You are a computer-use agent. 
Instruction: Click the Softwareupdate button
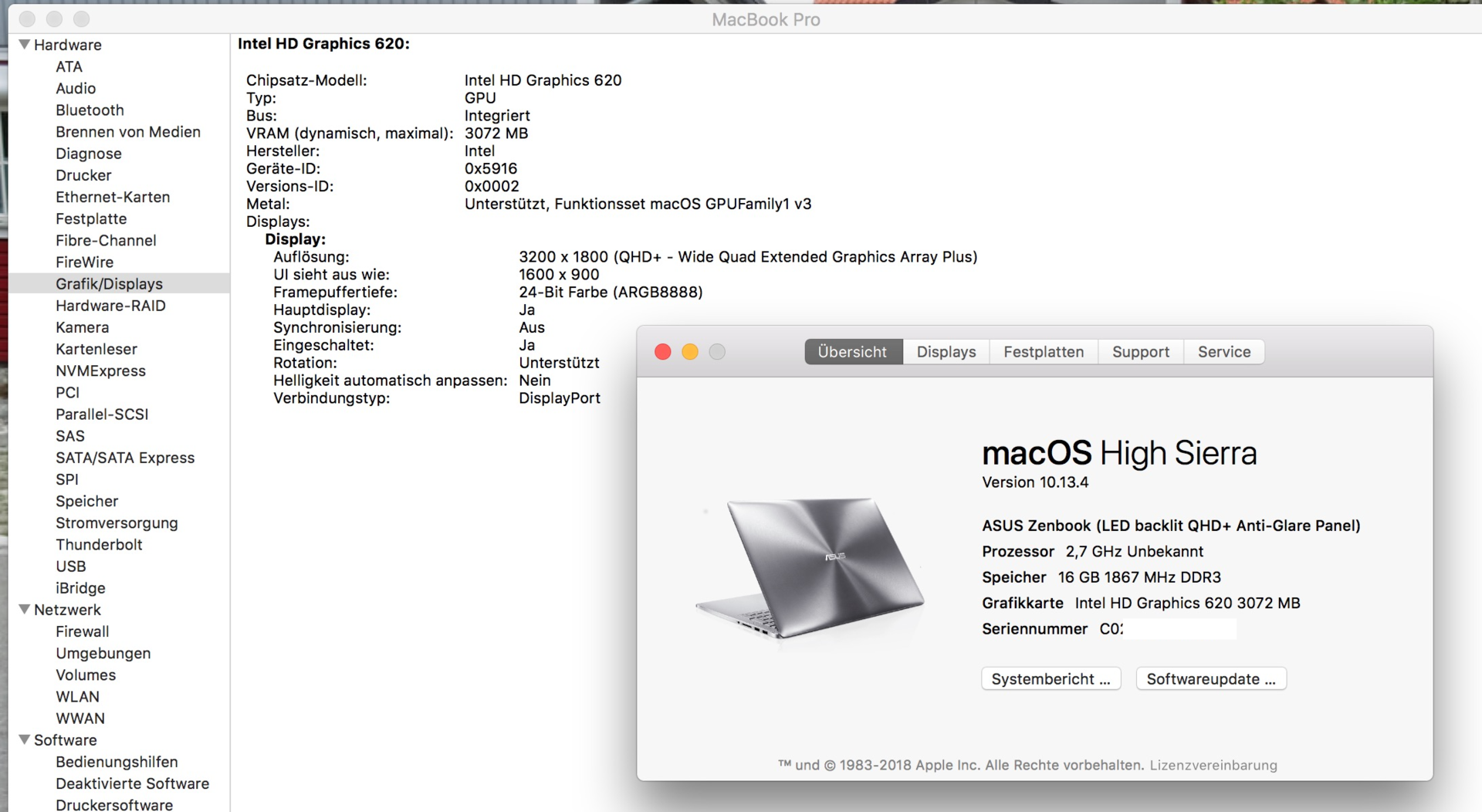click(1211, 679)
